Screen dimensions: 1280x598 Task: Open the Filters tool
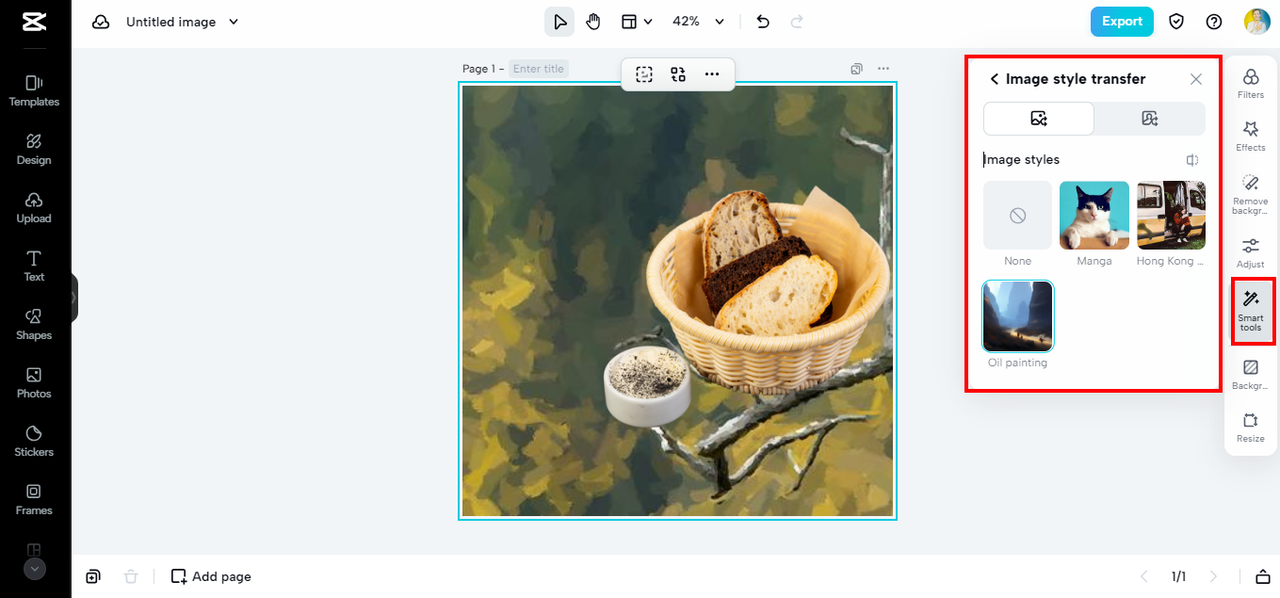(x=1251, y=83)
